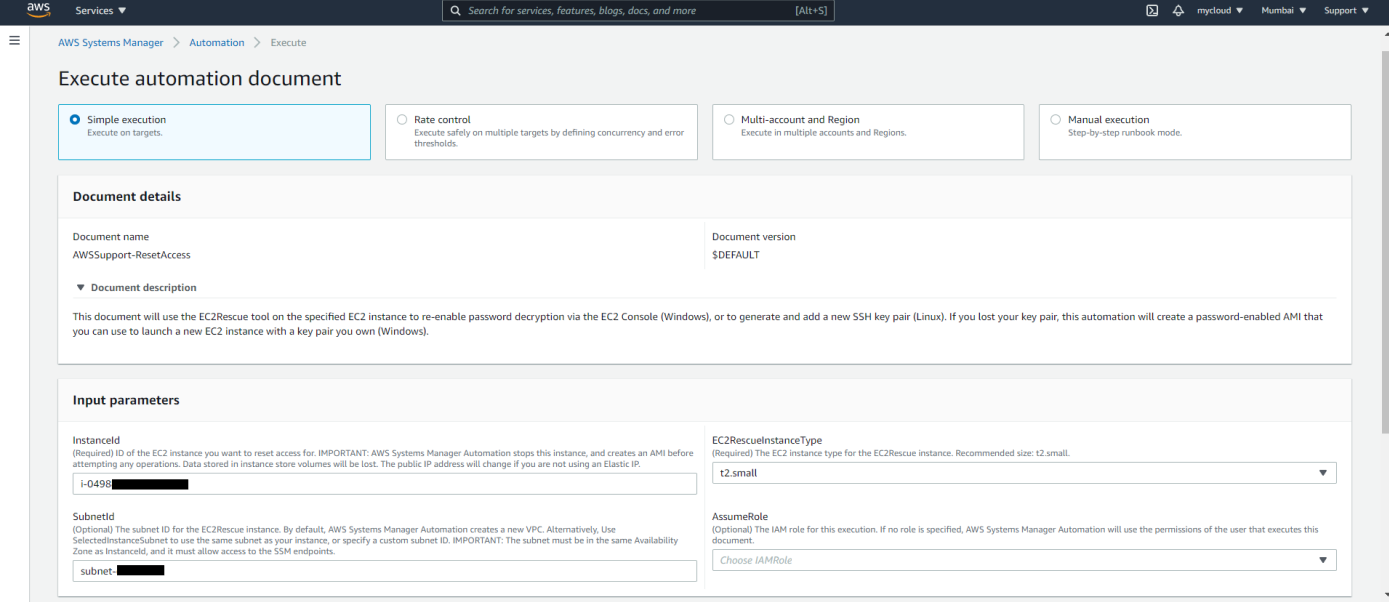Select Multi-account and Region radio option
The height and width of the screenshot is (602, 1389).
[x=729, y=119]
